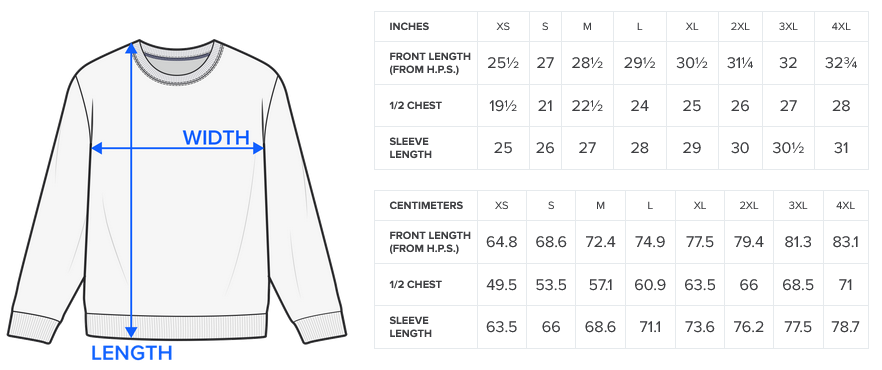The width and height of the screenshot is (882, 370).
Task: Click the 64.8 front length cell
Action: tap(502, 242)
